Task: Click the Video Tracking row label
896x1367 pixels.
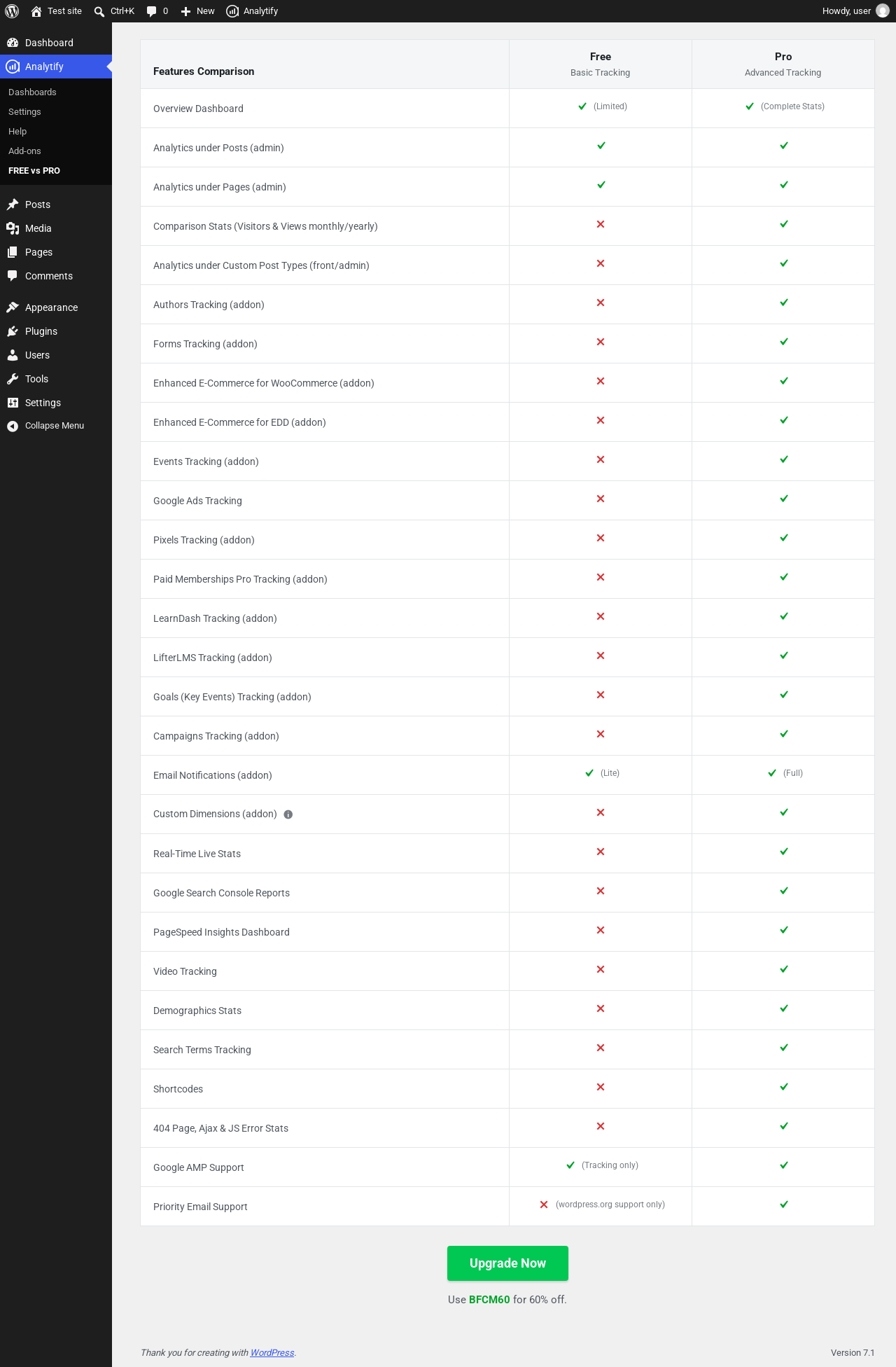Action: (x=185, y=971)
